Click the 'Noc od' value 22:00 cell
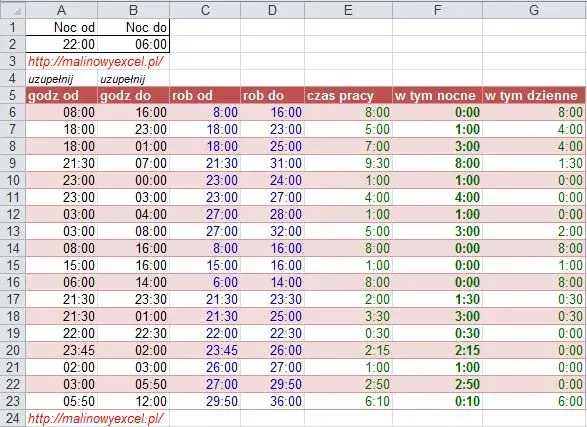The width and height of the screenshot is (587, 427). coord(61,44)
